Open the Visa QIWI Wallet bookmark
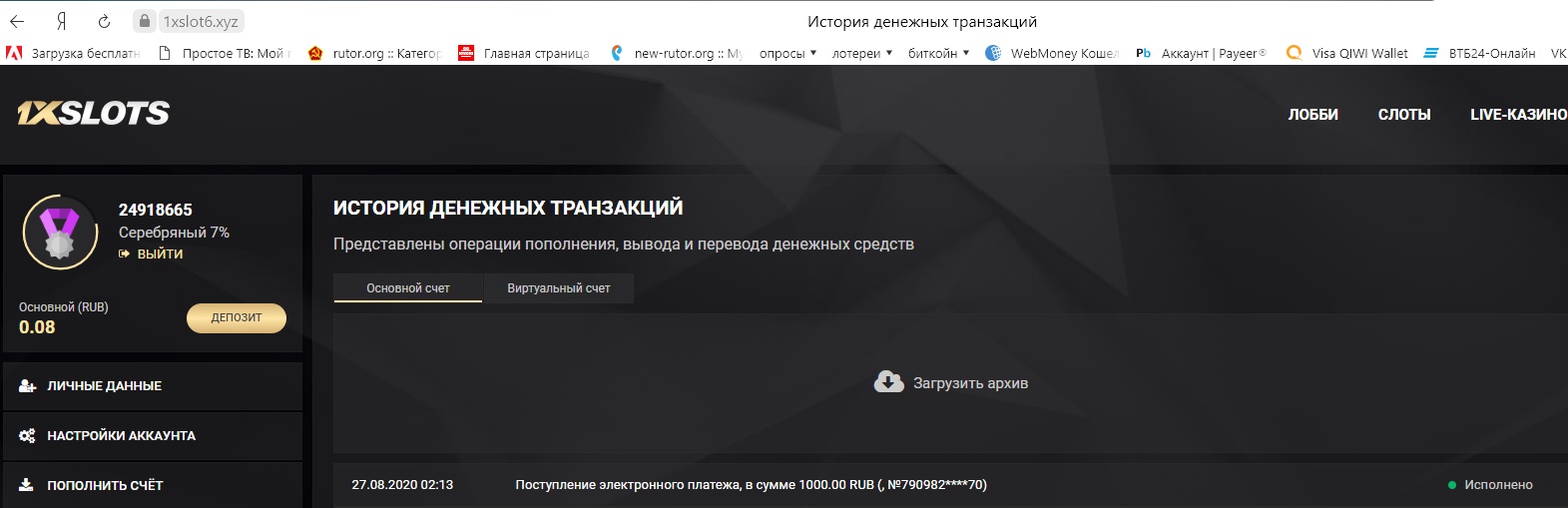Viewport: 1568px width, 508px height. 1347,53
